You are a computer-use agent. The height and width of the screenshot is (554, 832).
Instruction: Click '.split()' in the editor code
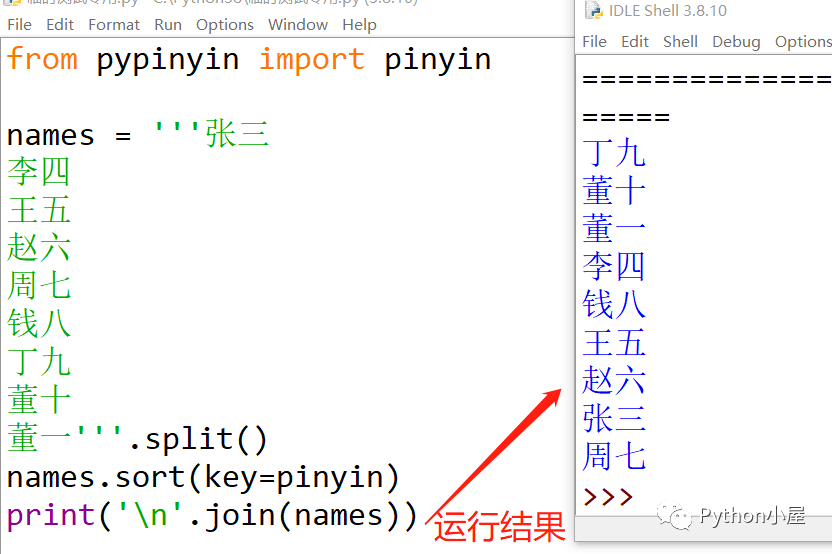coord(197,439)
